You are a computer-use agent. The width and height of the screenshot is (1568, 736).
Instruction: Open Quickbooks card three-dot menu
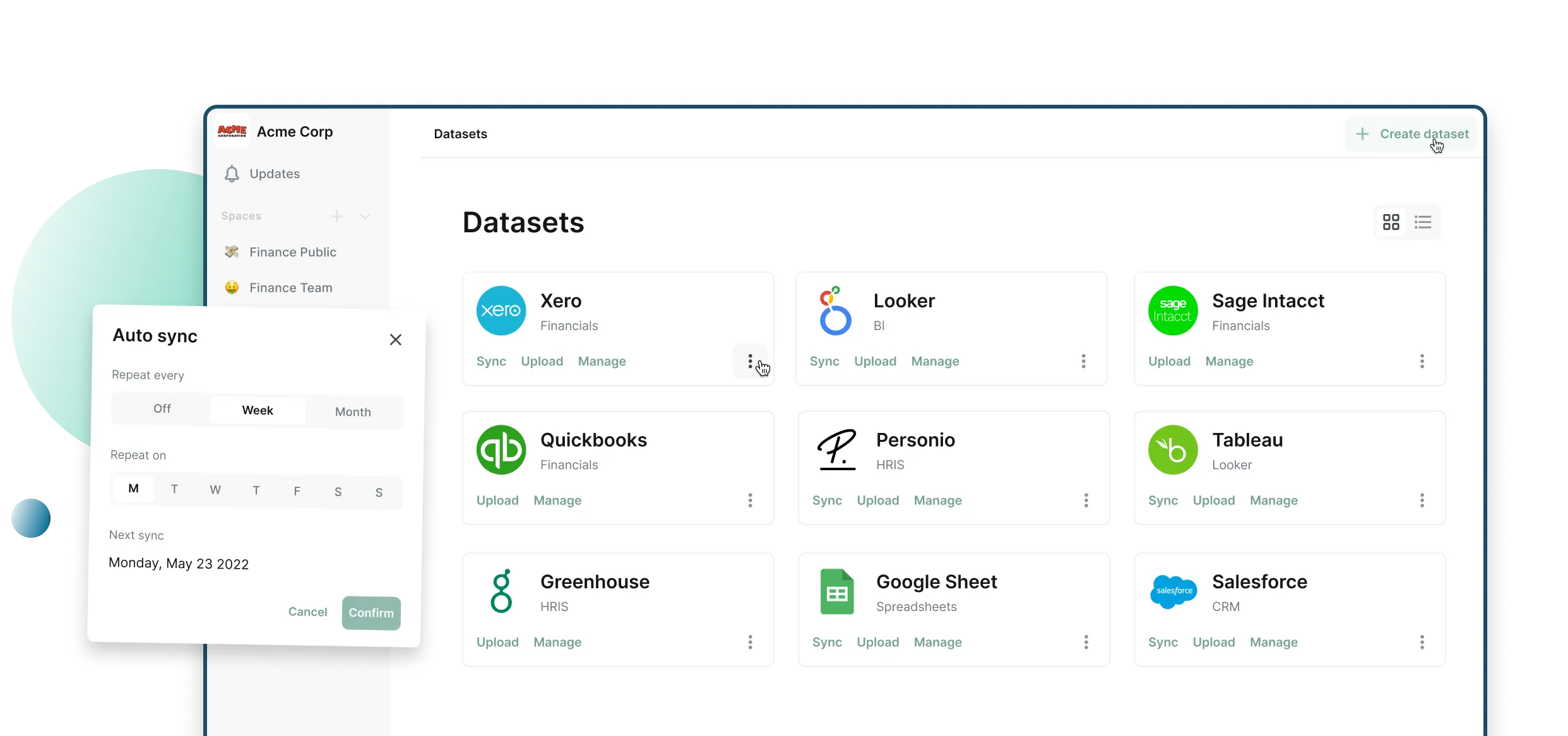point(750,501)
